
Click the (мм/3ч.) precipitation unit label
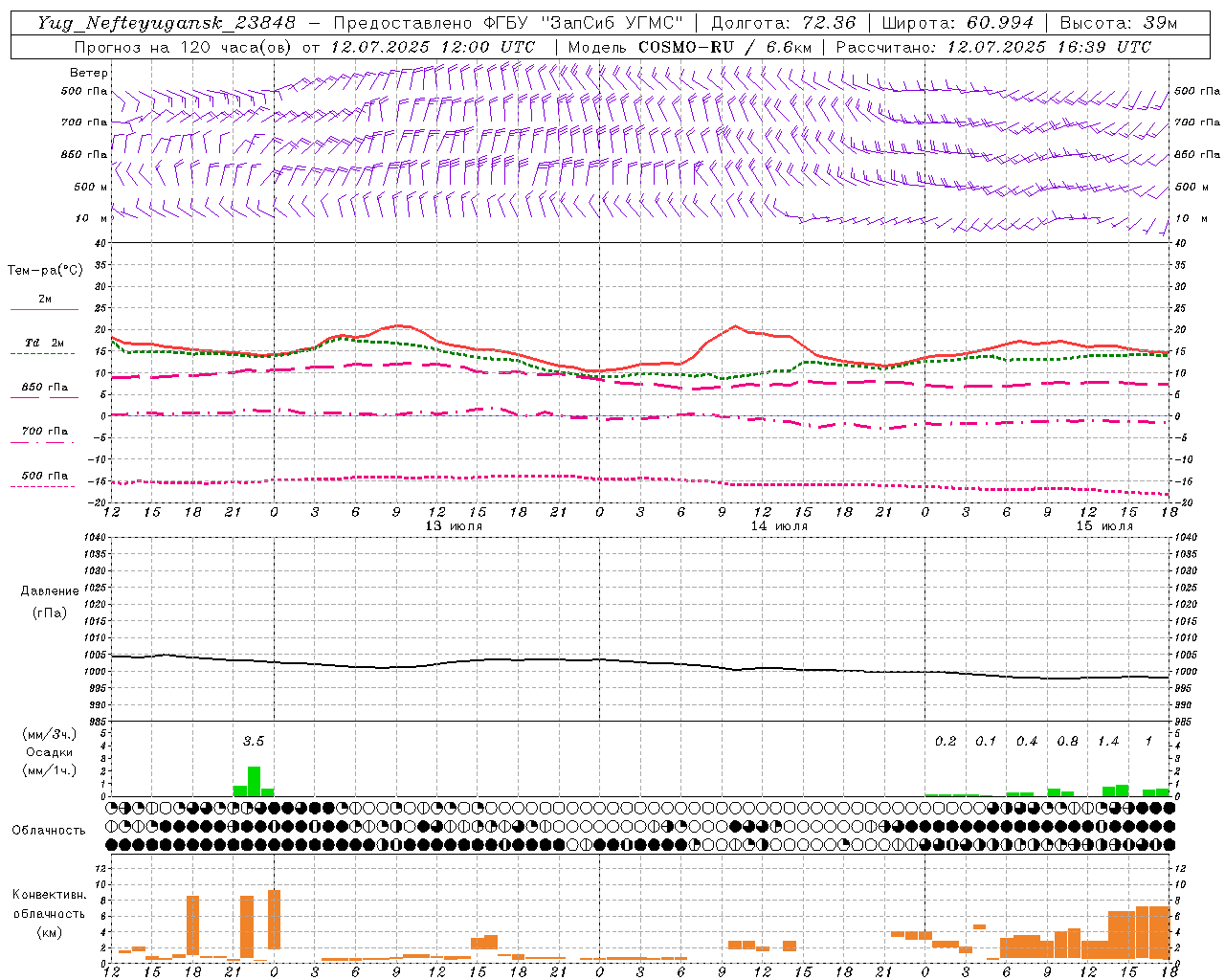51,734
